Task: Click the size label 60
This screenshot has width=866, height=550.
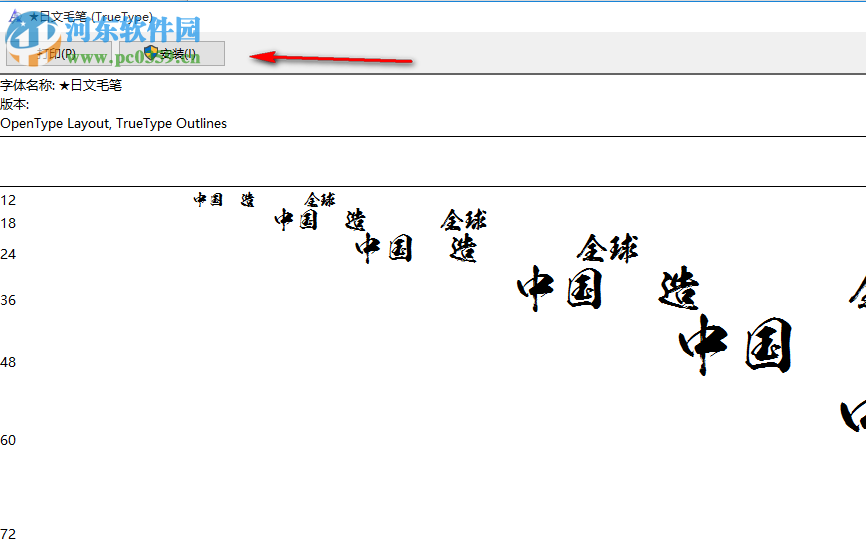Action: click(x=8, y=440)
